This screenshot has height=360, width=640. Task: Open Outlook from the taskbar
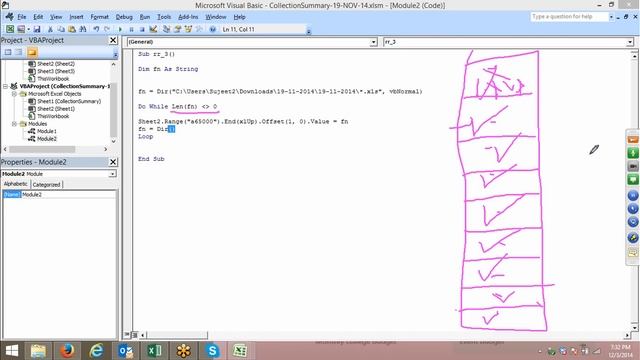coord(125,351)
